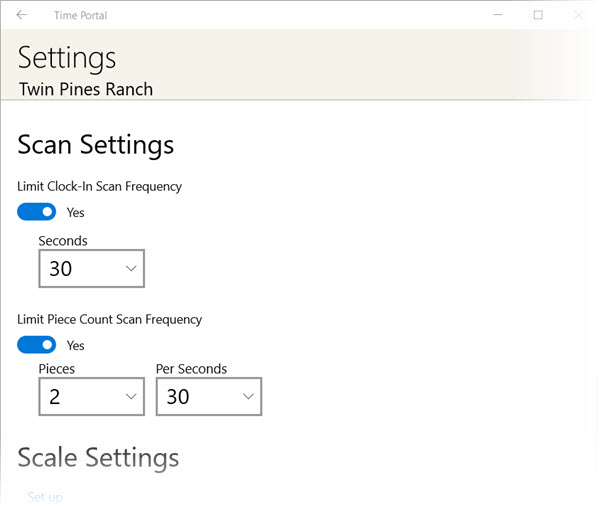Viewport: 600px width, 510px height.
Task: Click the Scale Settings heading
Action: [98, 458]
